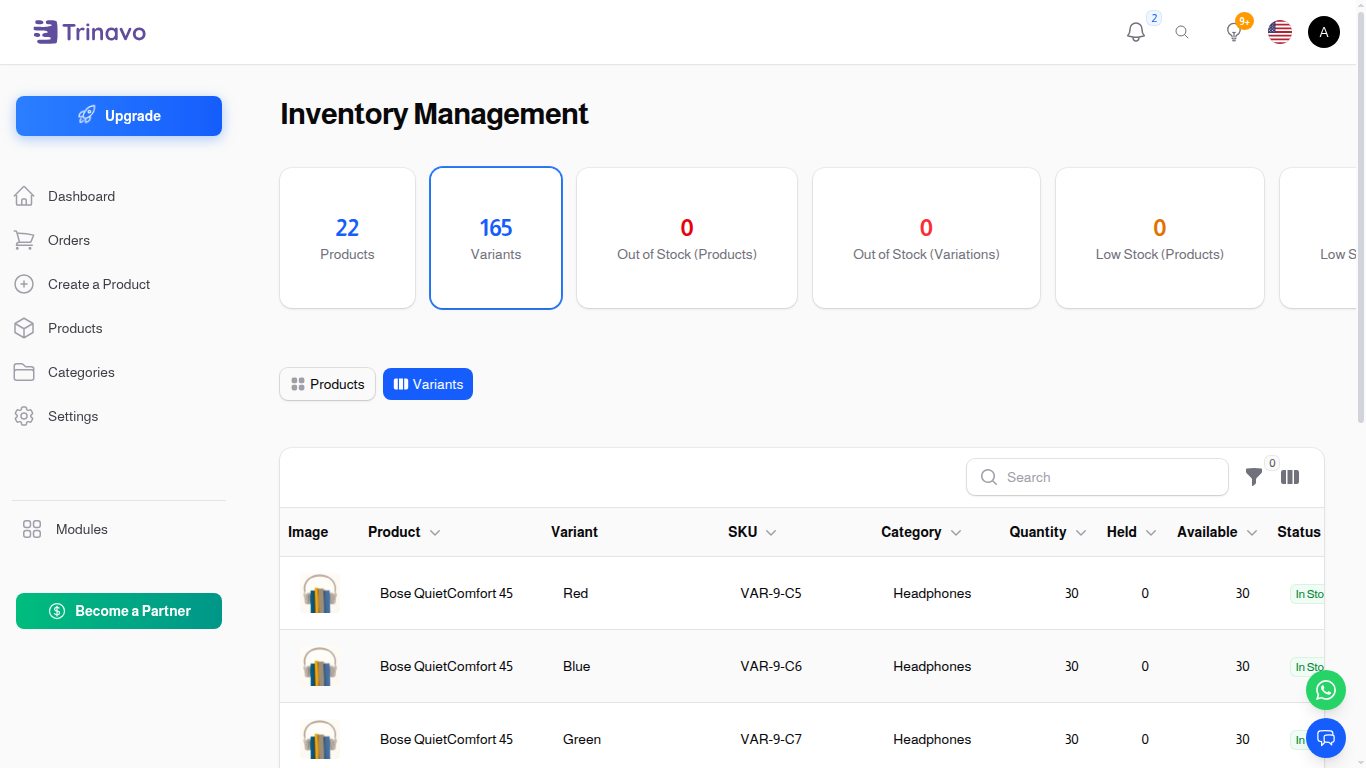
Task: Switch to the Products view tab
Action: coord(328,384)
